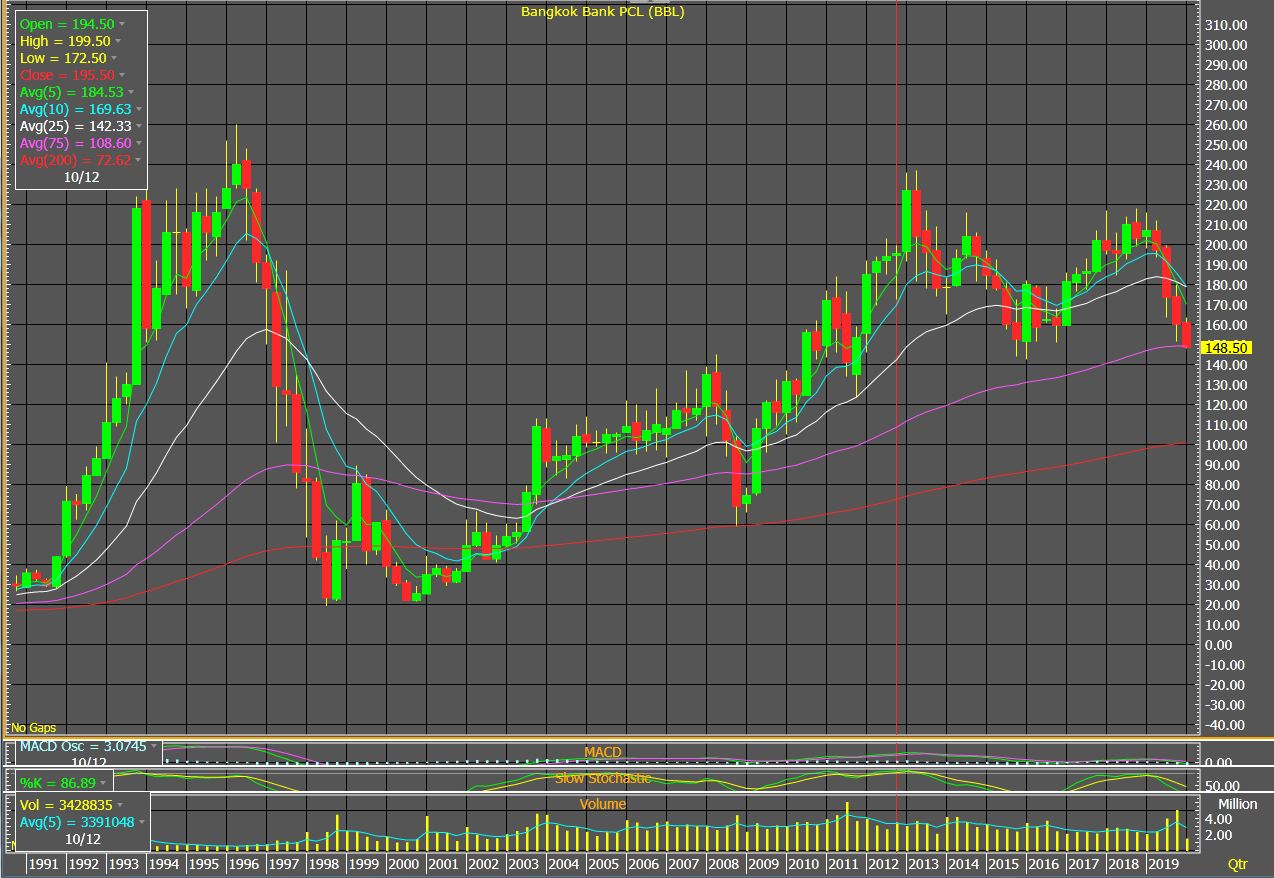The image size is (1274, 878).
Task: Expand the Avg(10) = 169.63 dropdown arrow
Action: 137,109
